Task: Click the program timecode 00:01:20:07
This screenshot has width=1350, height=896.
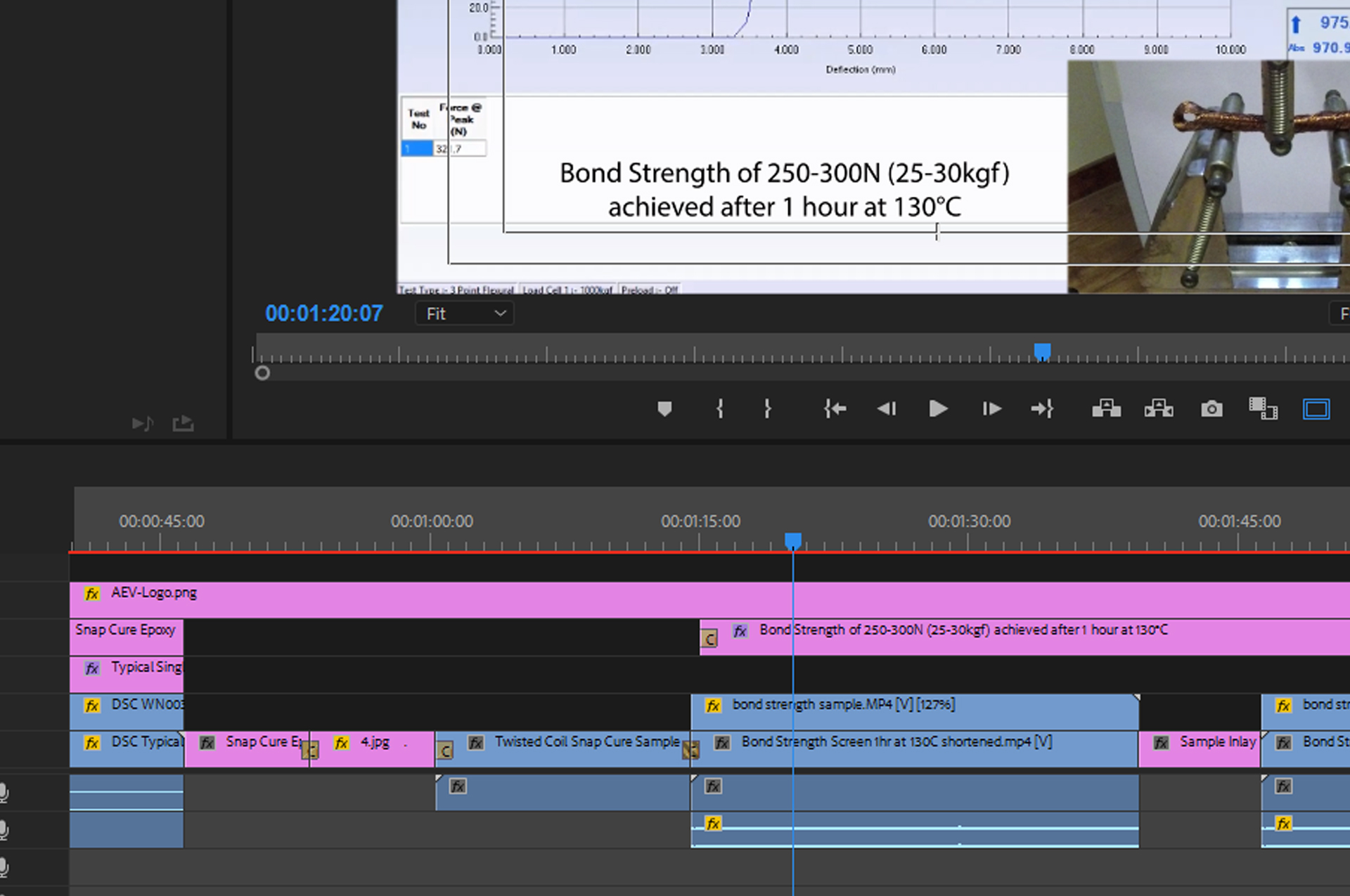Action: pos(324,313)
